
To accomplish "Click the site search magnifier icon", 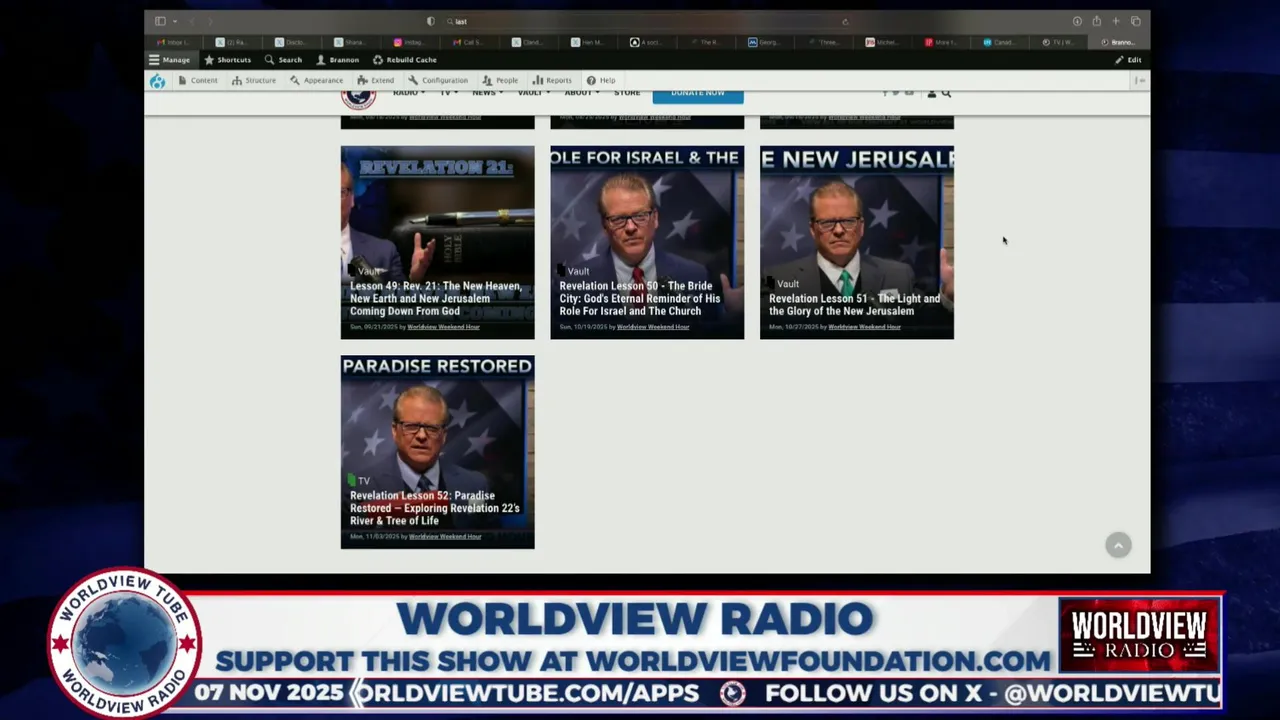I will click(x=946, y=93).
